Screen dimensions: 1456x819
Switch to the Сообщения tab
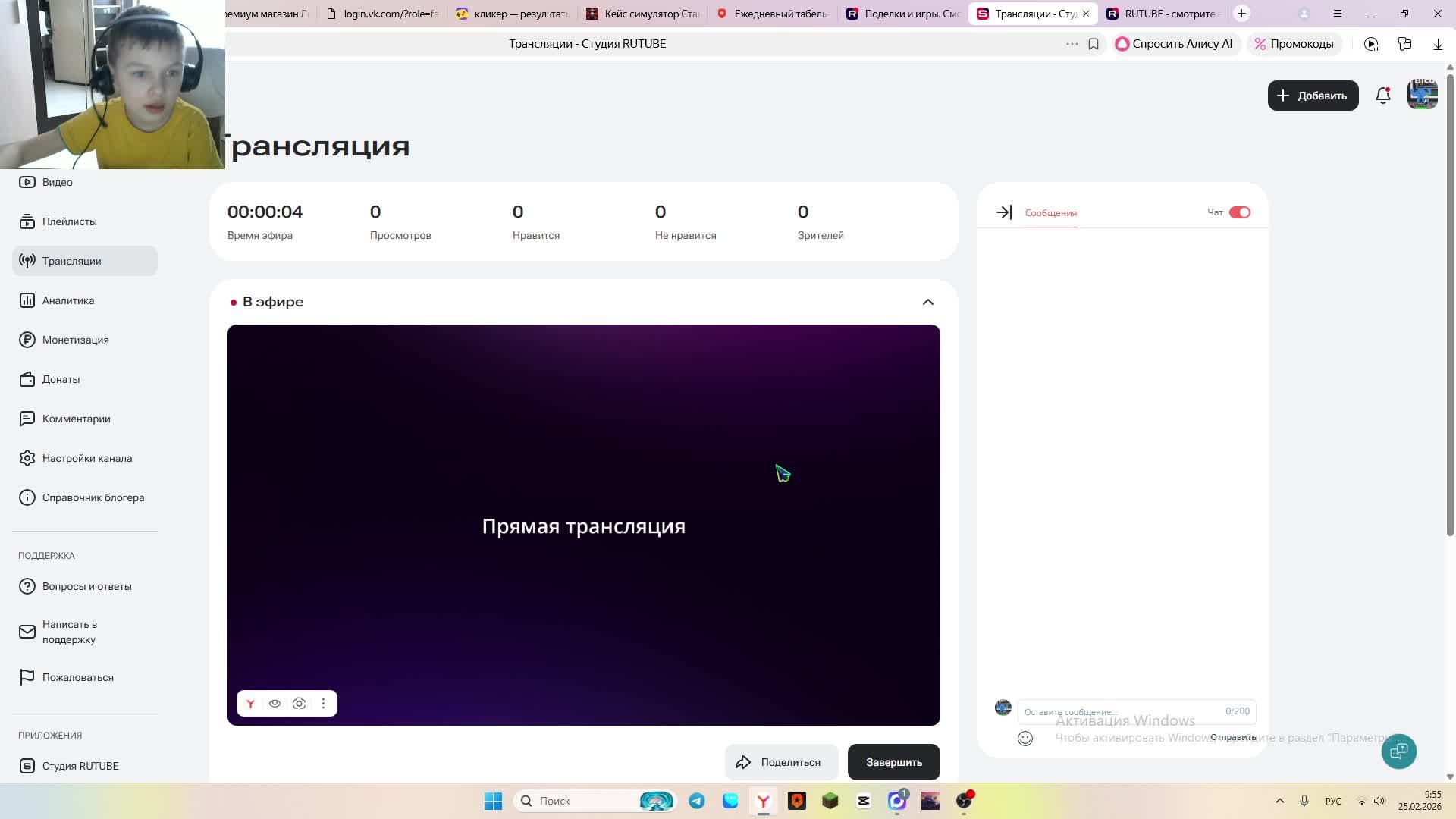[1050, 213]
